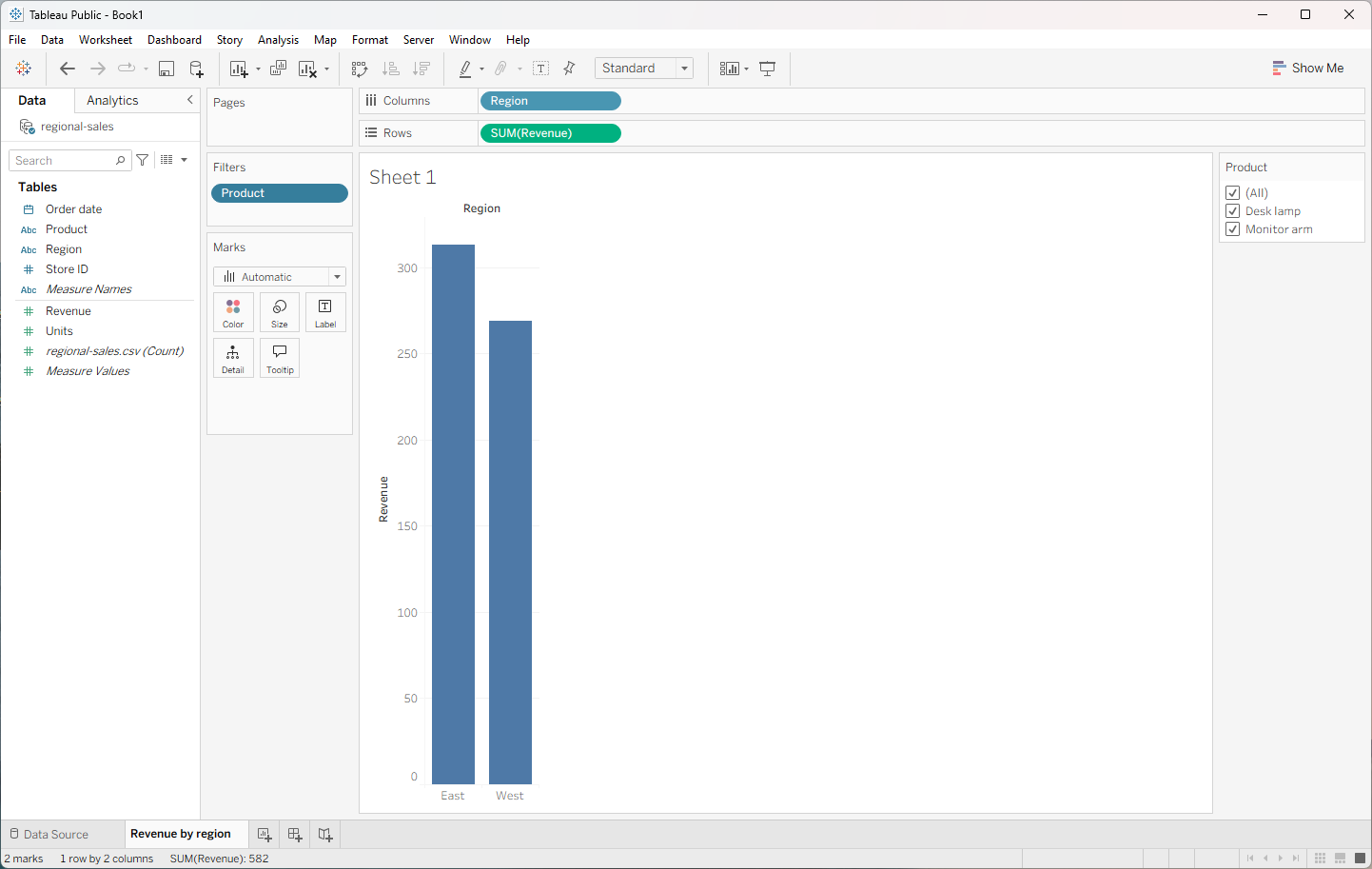This screenshot has height=869, width=1372.
Task: Uncheck the Desk lamp filter checkbox
Action: 1233,211
